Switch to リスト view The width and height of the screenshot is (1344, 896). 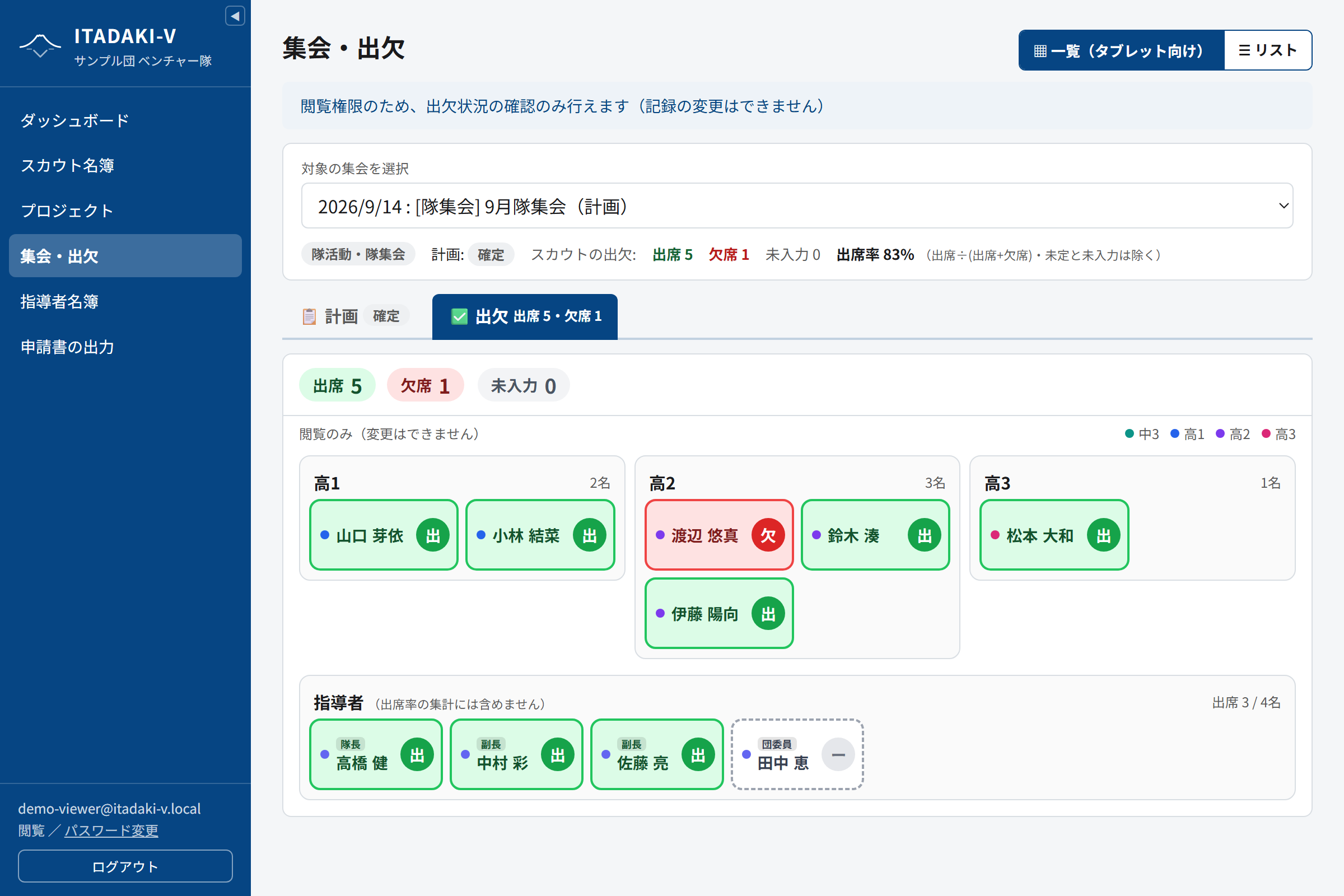pos(1267,50)
